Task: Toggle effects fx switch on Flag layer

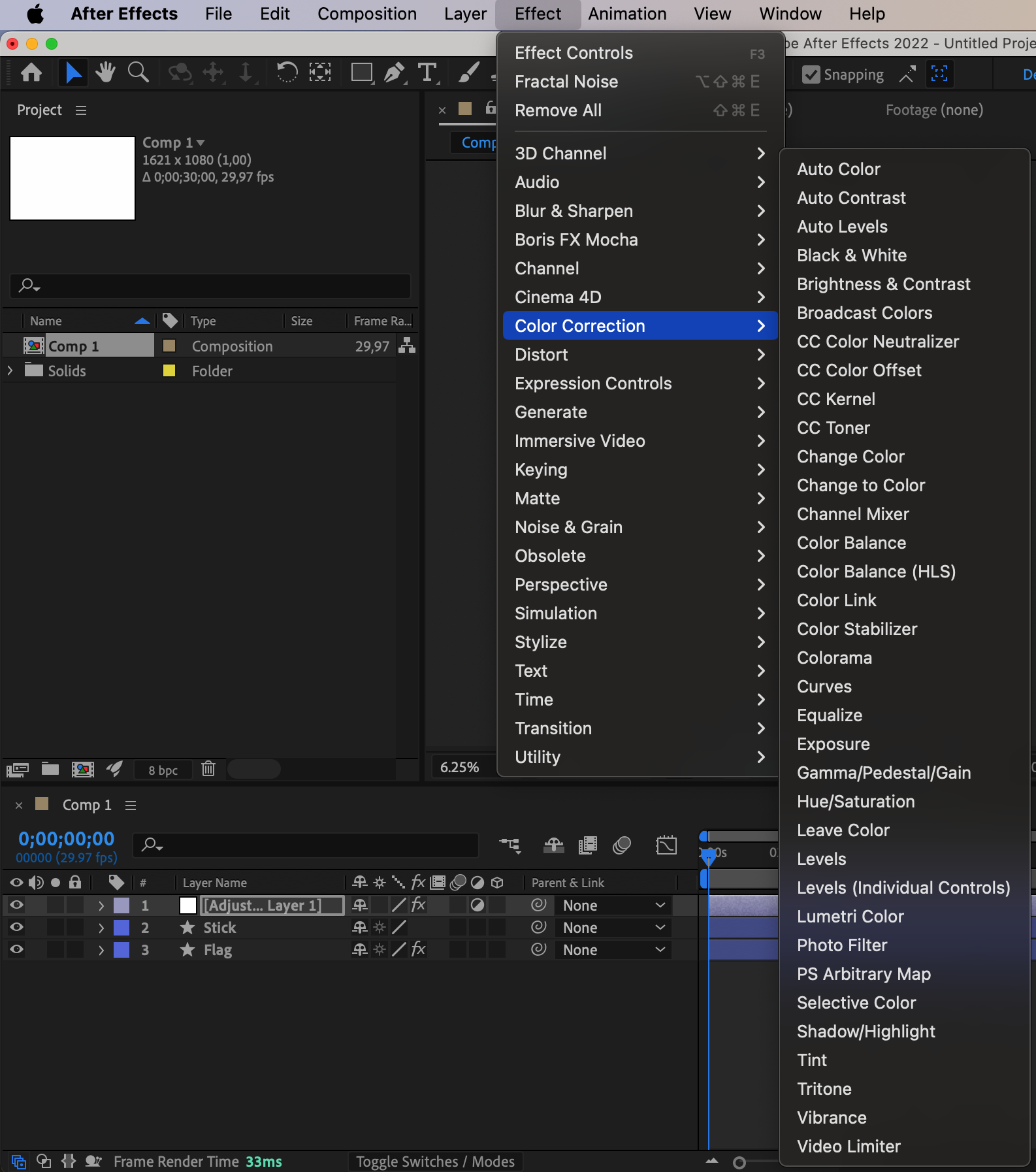Action: click(419, 949)
